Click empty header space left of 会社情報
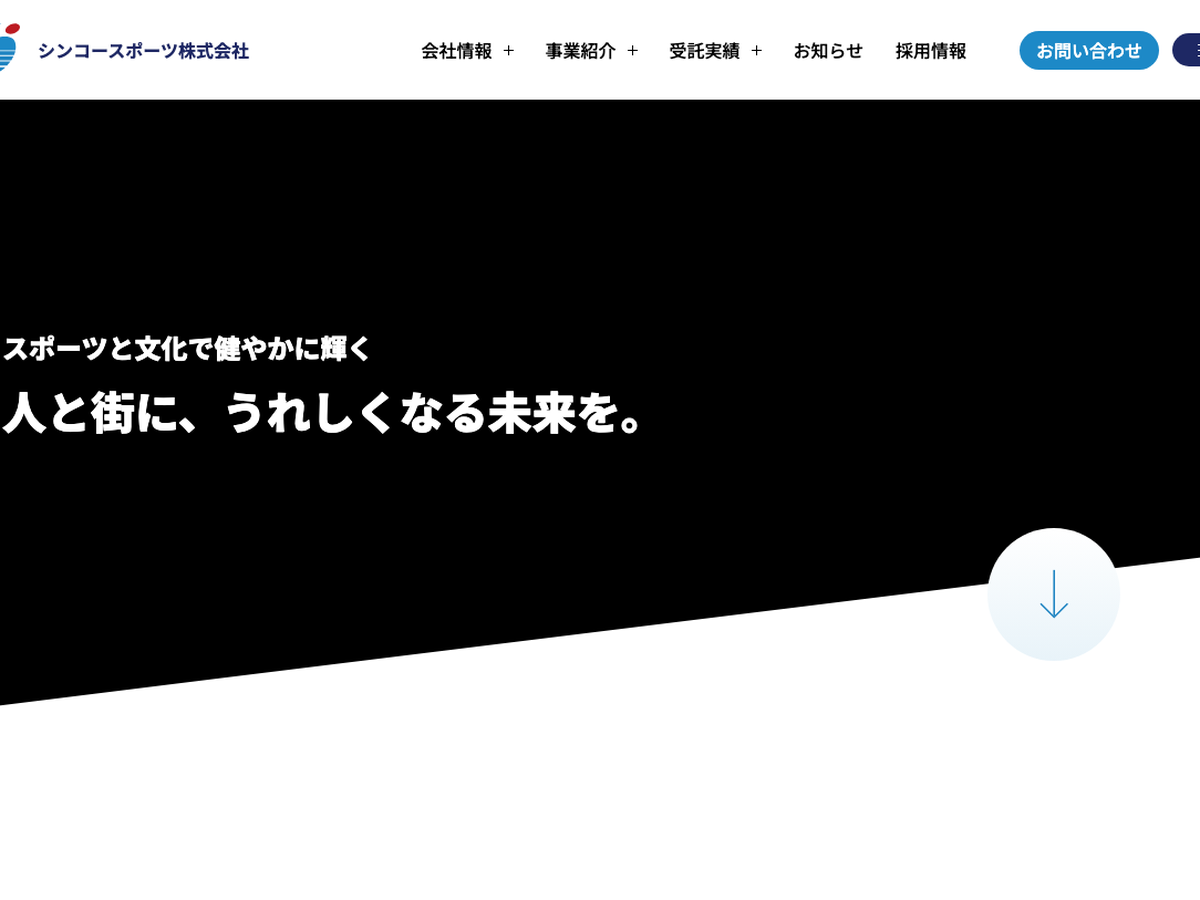The image size is (1200, 900). tap(330, 50)
